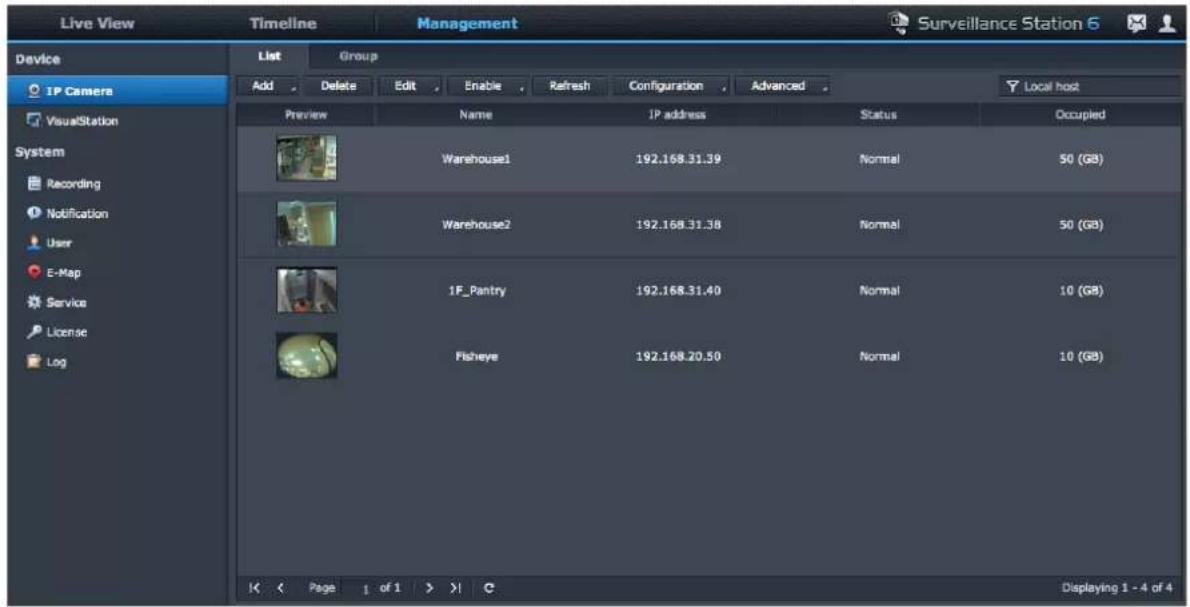Screen dimensions: 1190x607
Task: Click the 10 (GB) value for 1F_Pantry
Action: [1081, 291]
